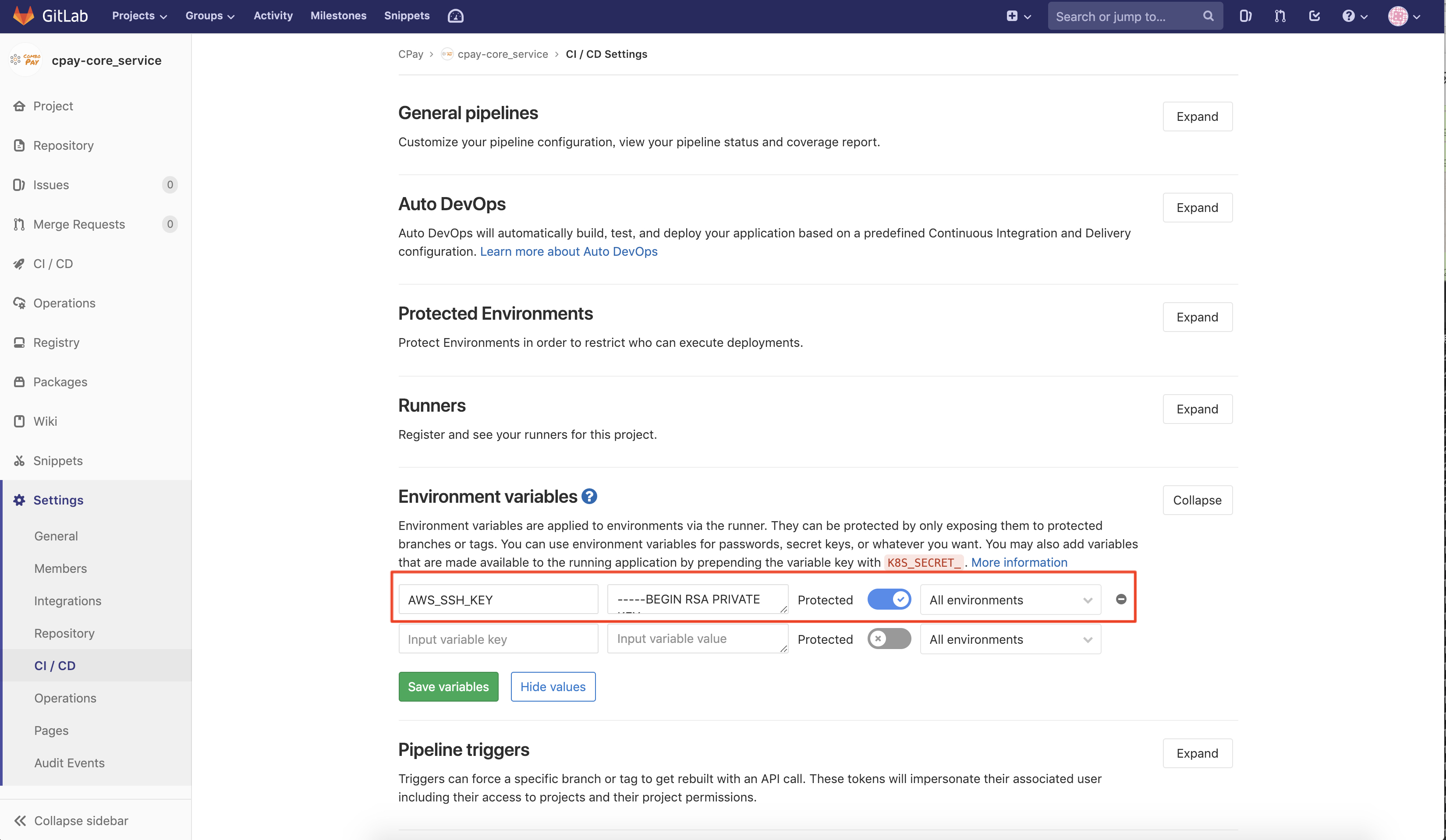The width and height of the screenshot is (1446, 840).
Task: Open the Activity menu item
Action: click(x=273, y=16)
